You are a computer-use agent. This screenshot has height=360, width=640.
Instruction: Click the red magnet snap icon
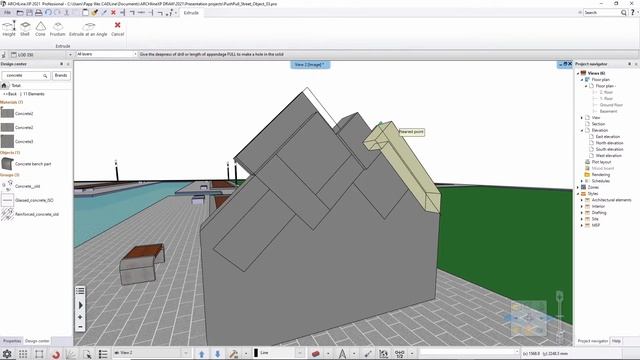coord(56,354)
